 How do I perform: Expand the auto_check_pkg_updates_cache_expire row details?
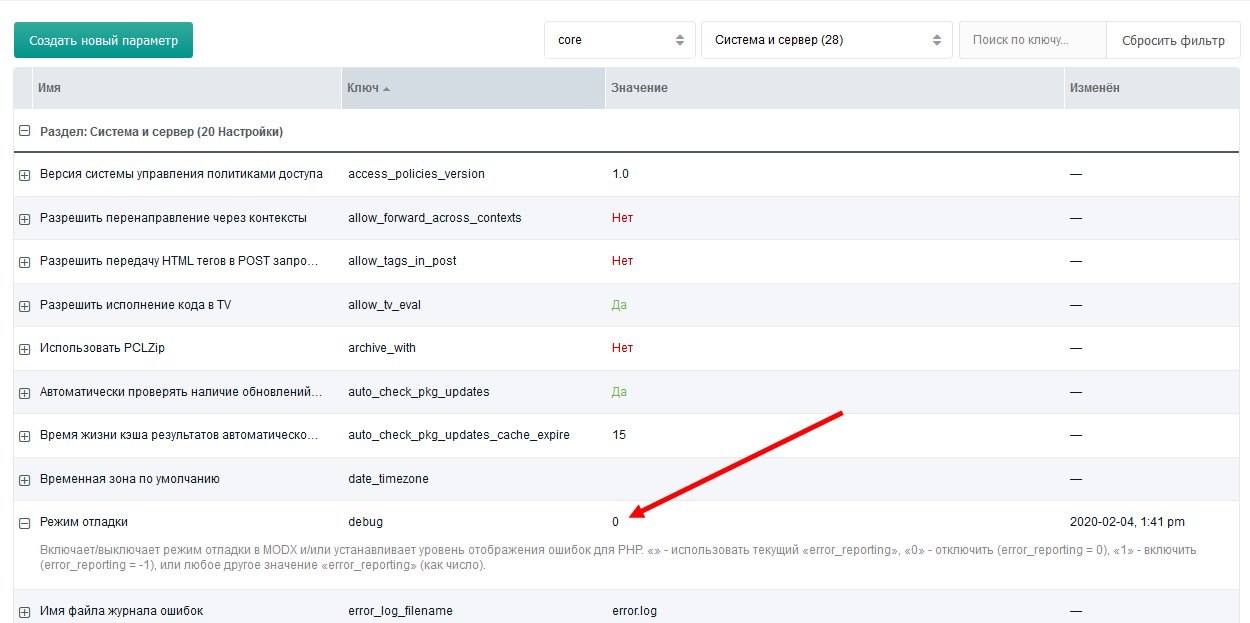pyautogui.click(x=25, y=436)
